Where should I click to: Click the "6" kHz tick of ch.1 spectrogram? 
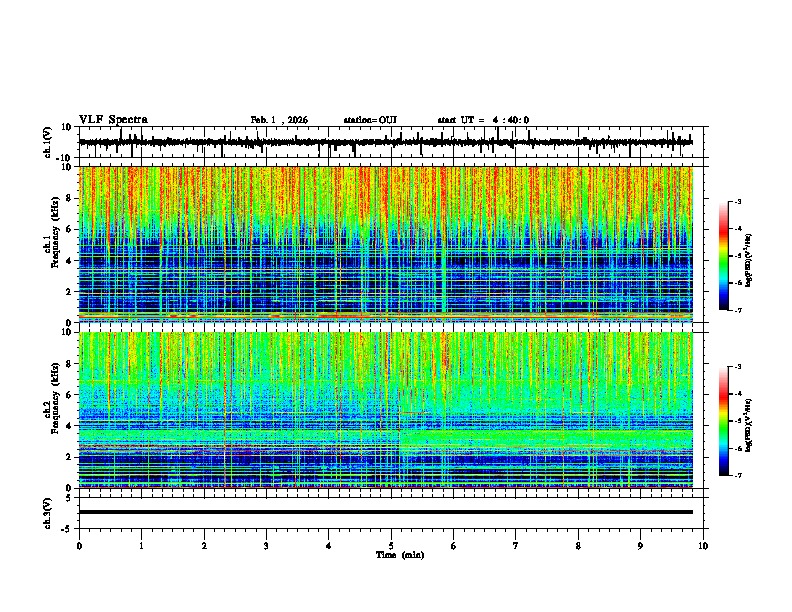(70, 229)
